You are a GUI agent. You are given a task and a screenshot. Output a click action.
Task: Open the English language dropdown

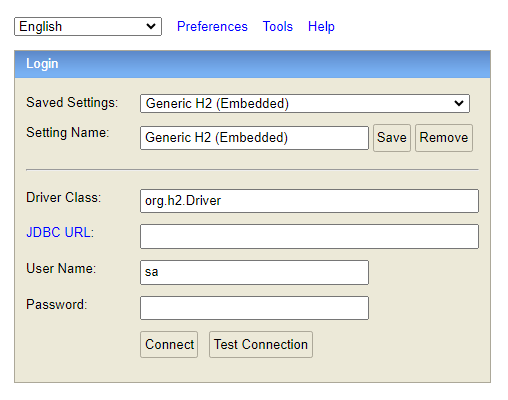88,27
